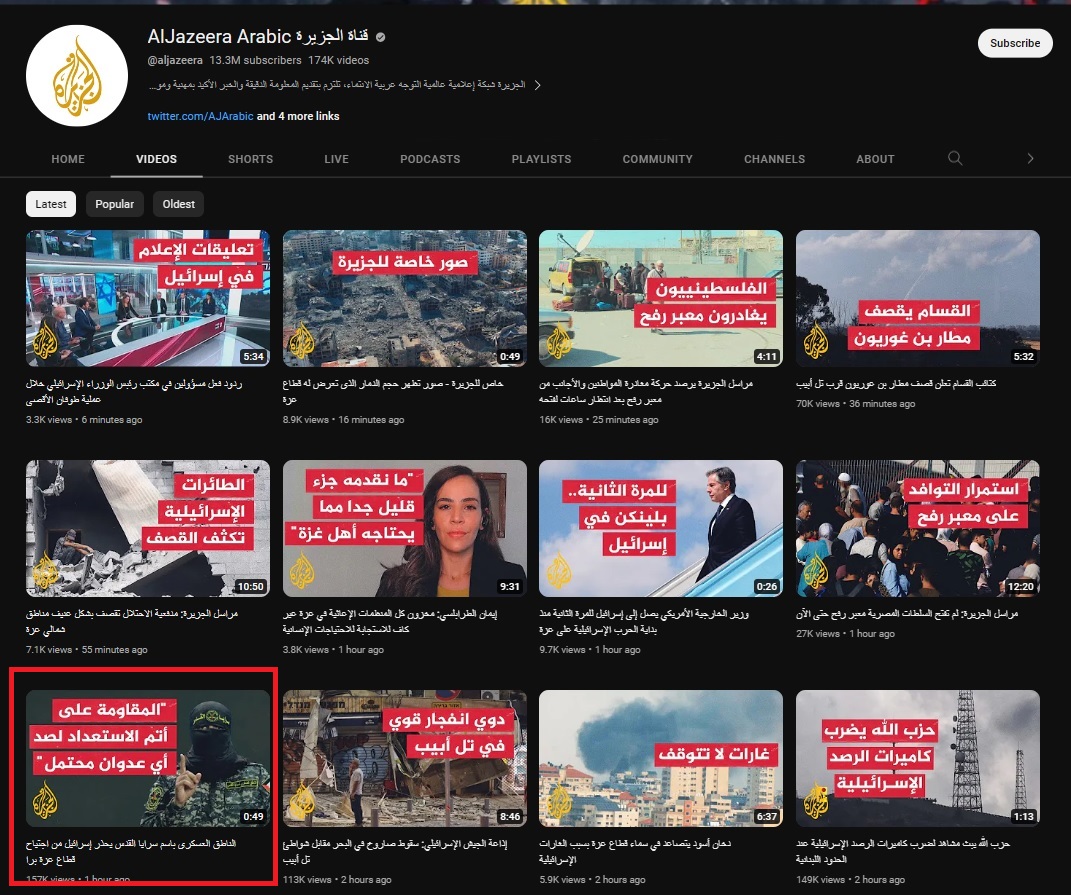Open title of video with 5.9K views
The image size is (1071, 895).
(x=635, y=851)
